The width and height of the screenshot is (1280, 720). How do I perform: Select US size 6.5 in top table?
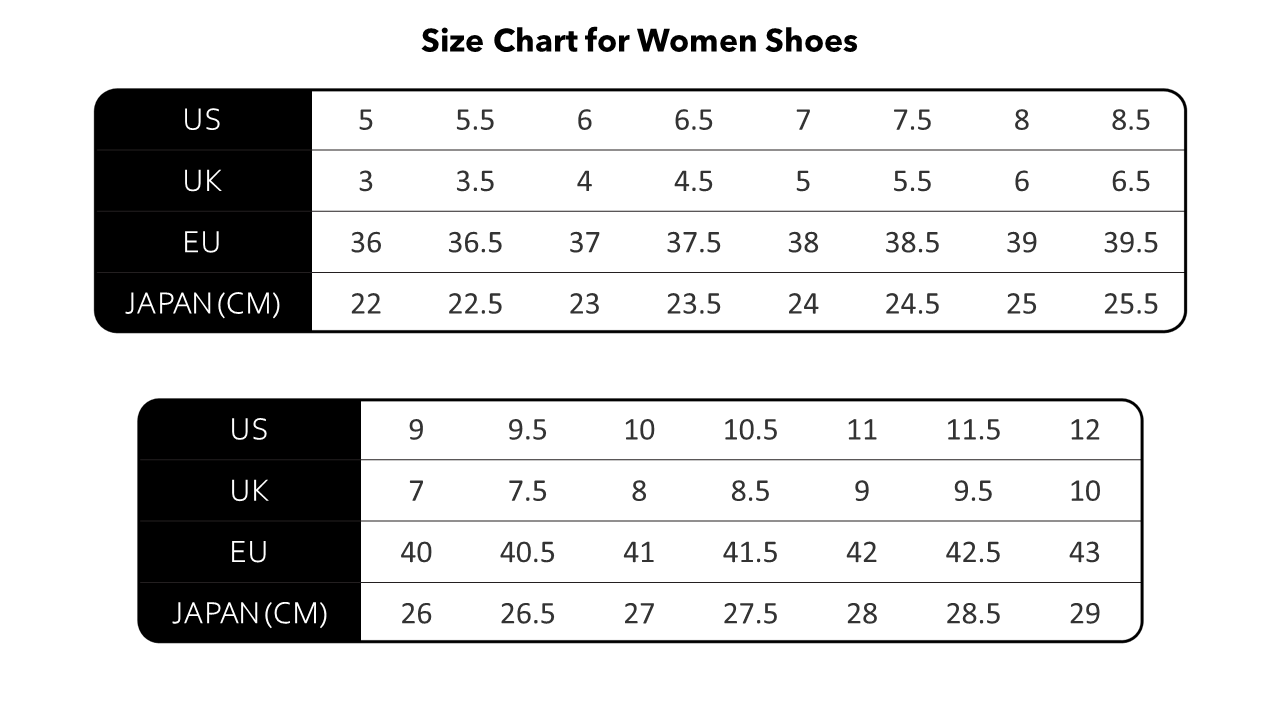(x=693, y=121)
